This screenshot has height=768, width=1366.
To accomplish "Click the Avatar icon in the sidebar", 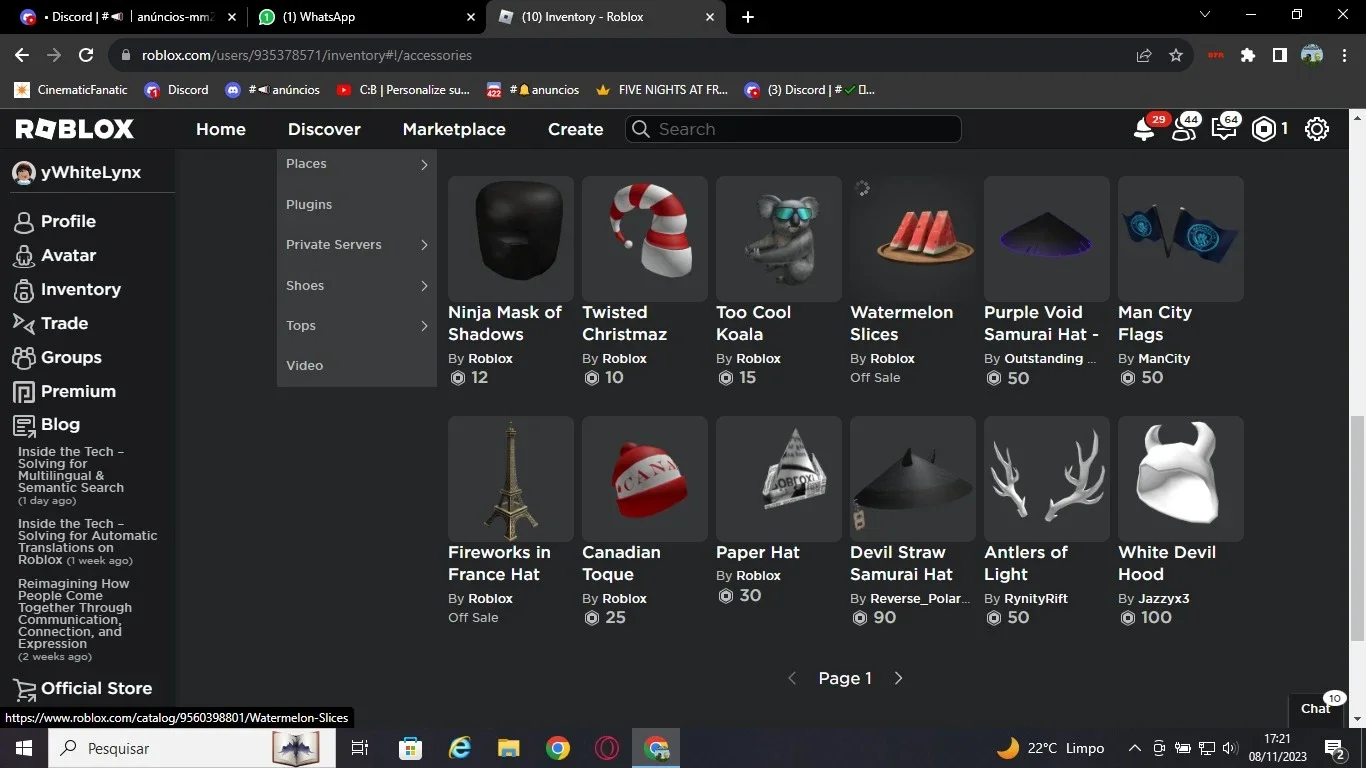I will [23, 256].
